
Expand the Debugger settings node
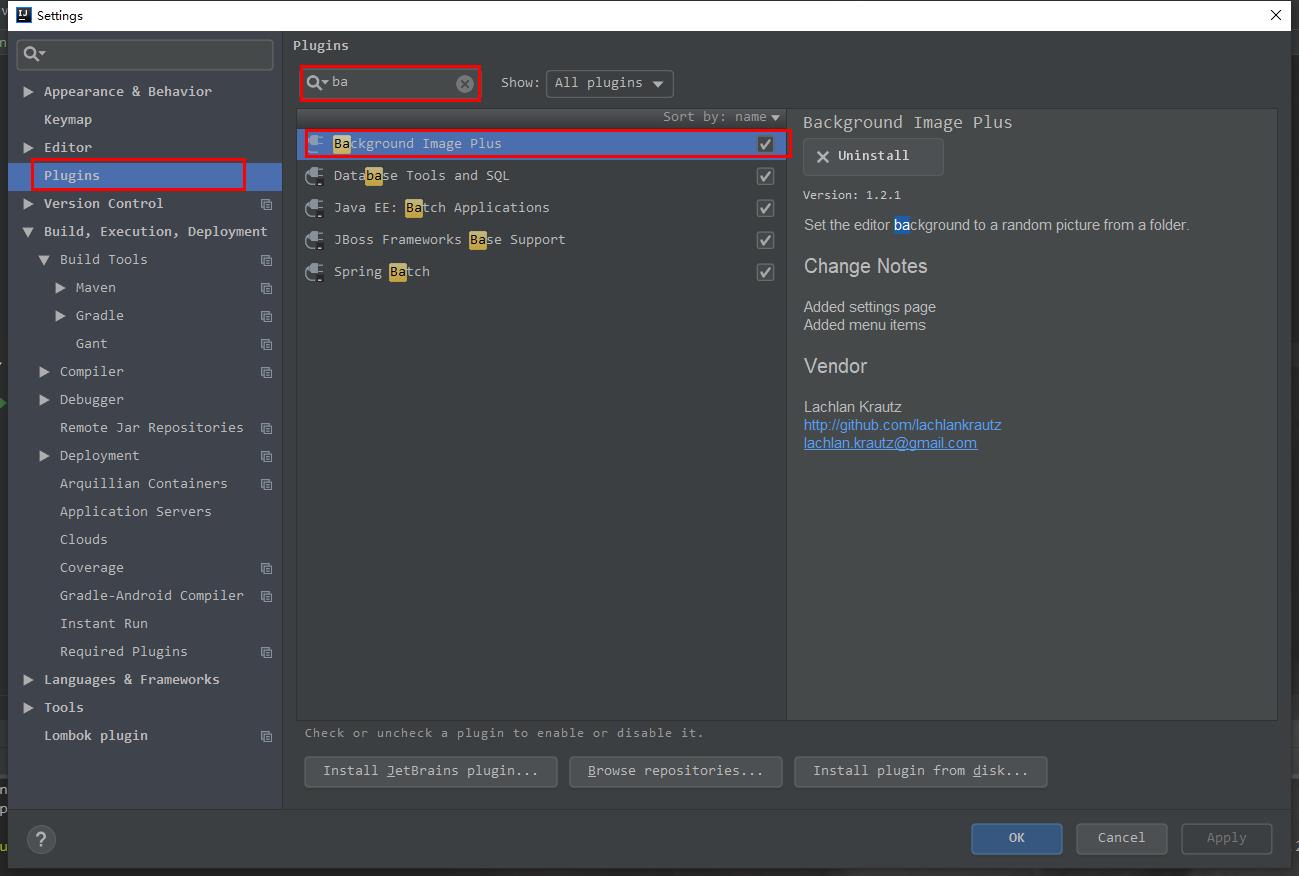pyautogui.click(x=44, y=399)
